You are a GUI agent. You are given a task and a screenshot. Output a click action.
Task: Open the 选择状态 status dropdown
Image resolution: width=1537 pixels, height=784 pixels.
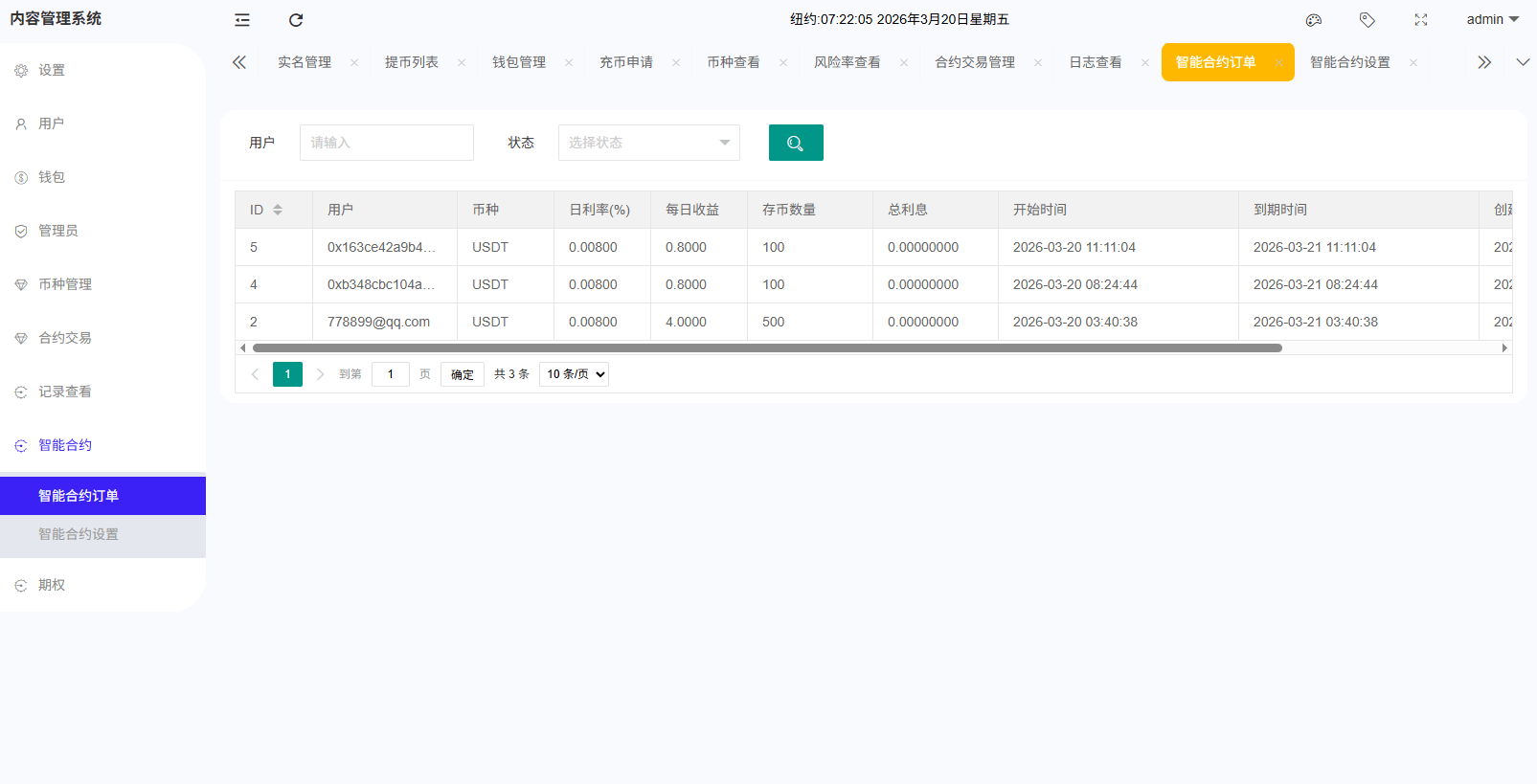click(648, 143)
